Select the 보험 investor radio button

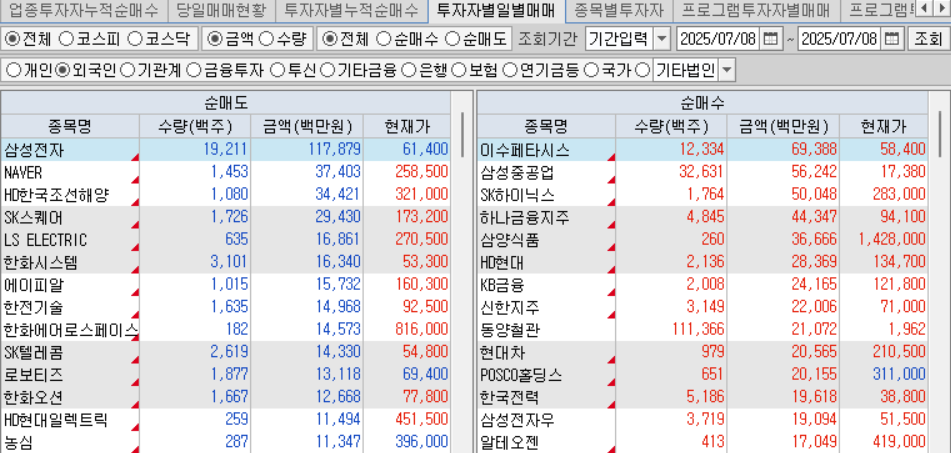[x=459, y=70]
